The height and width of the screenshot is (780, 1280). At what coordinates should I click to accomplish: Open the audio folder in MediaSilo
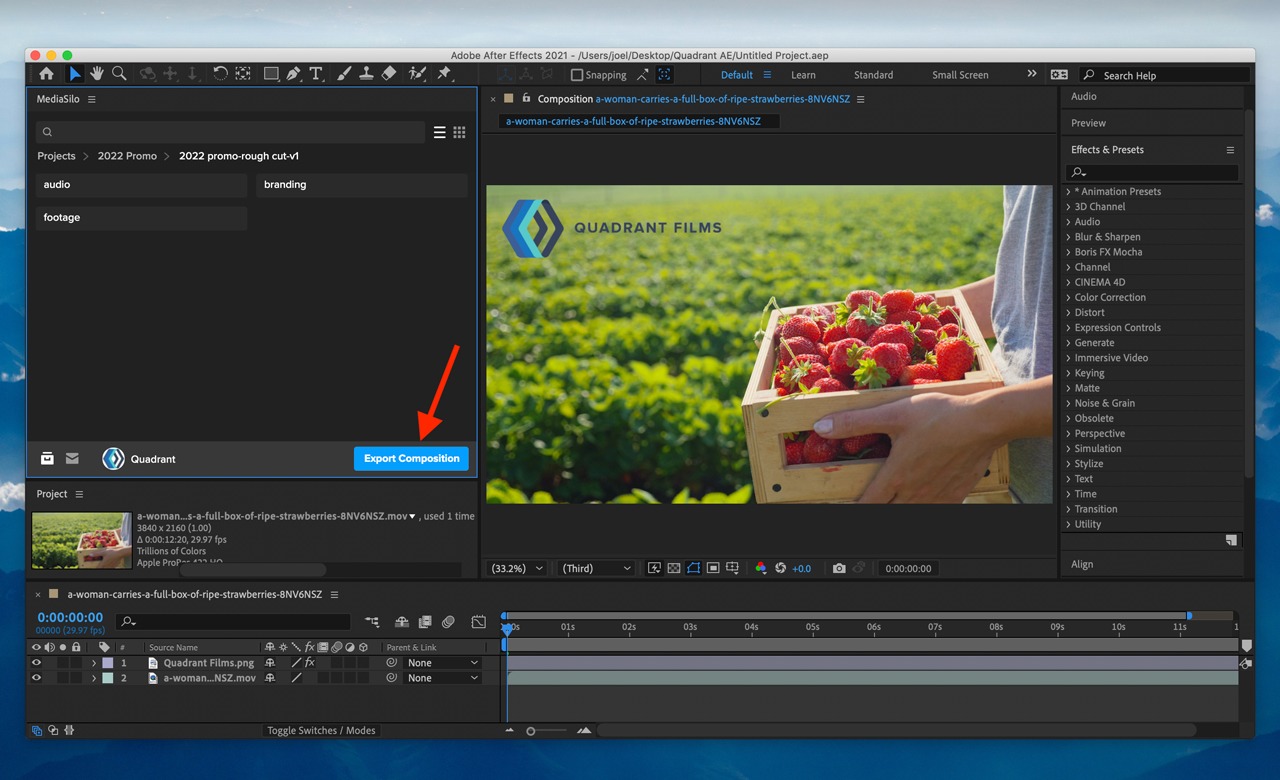(x=141, y=185)
